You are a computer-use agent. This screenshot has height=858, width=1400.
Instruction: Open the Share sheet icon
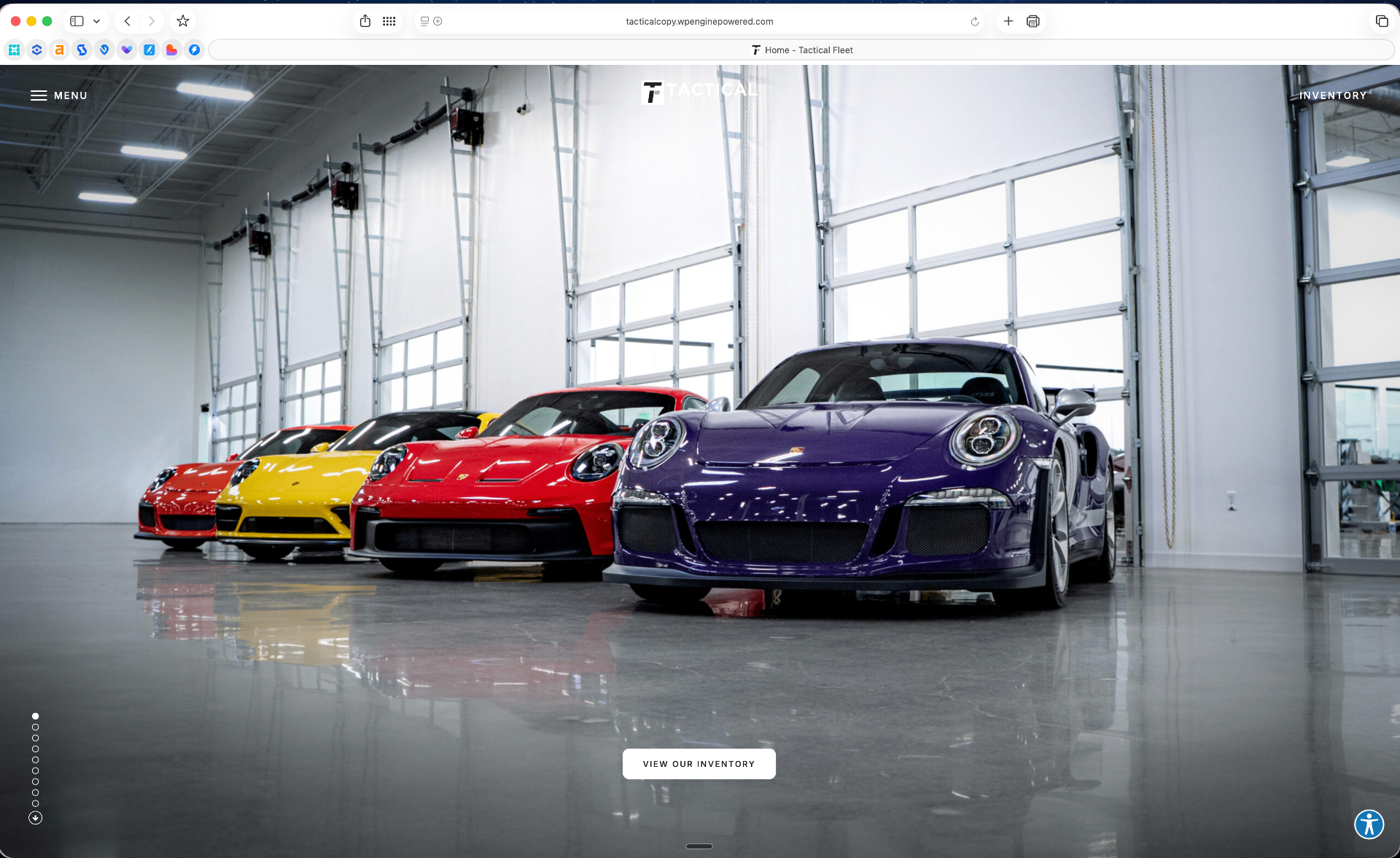pos(365,21)
